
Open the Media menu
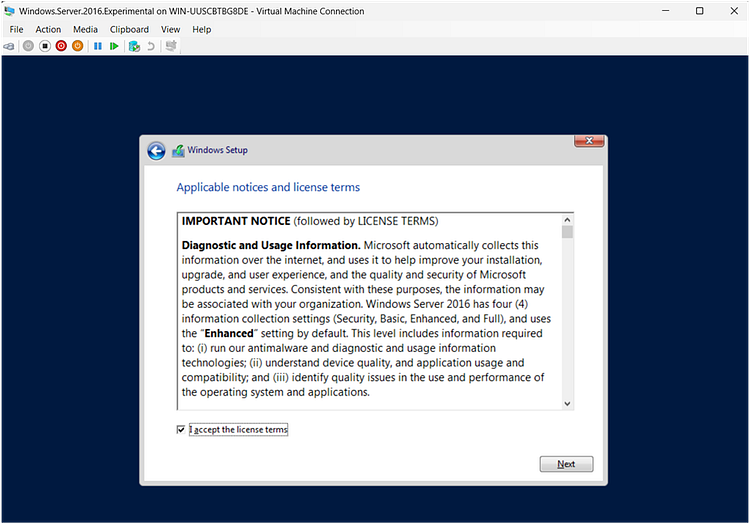click(85, 29)
